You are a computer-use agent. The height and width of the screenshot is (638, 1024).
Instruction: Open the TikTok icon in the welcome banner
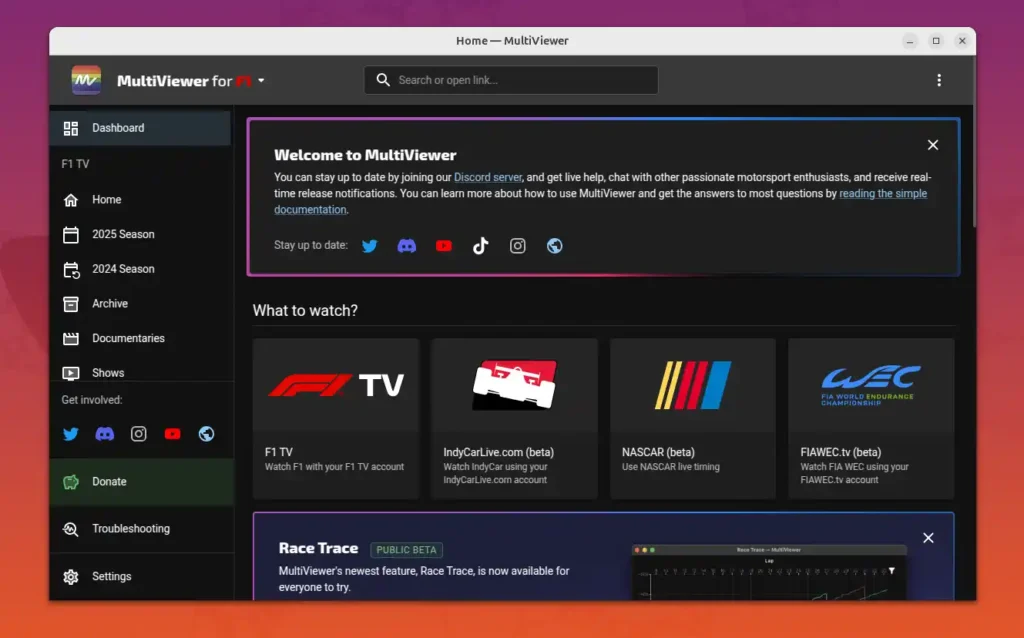pyautogui.click(x=480, y=245)
